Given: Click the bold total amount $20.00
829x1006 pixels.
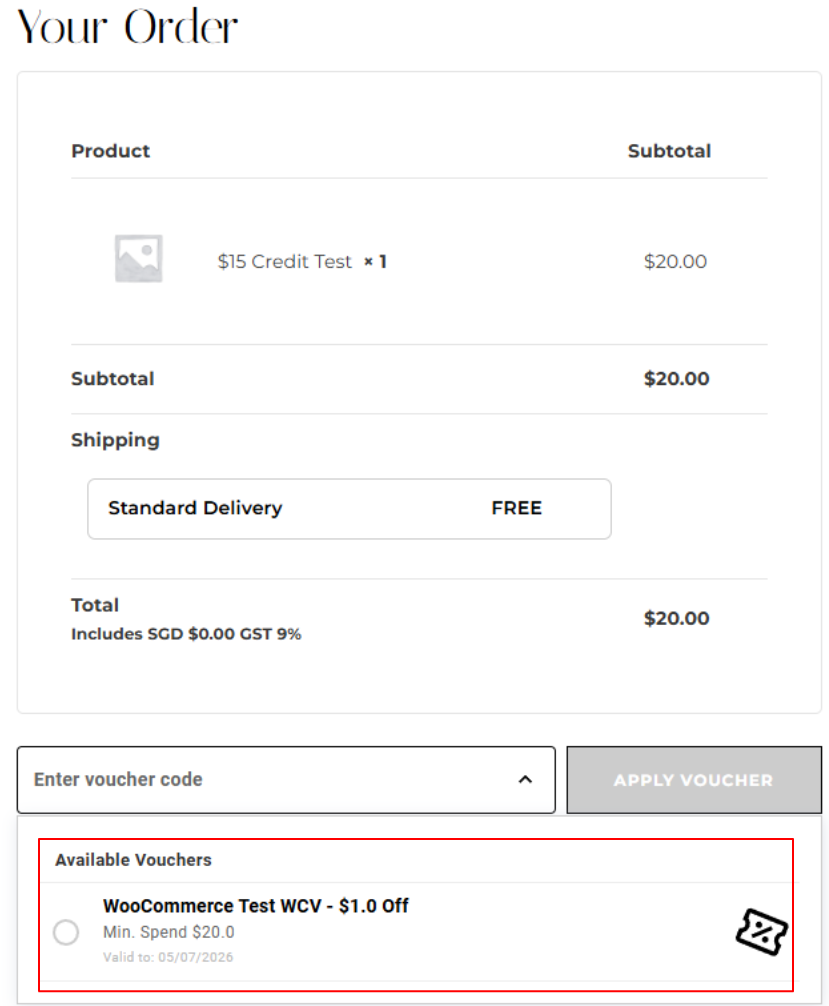Looking at the screenshot, I should click(676, 618).
